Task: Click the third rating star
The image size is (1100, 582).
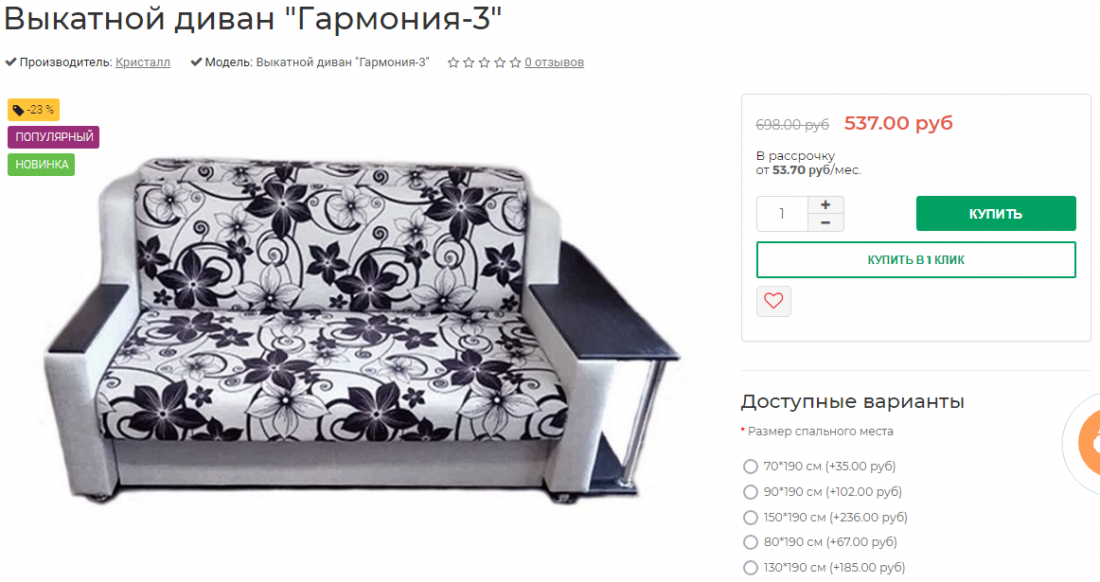Action: tap(484, 62)
